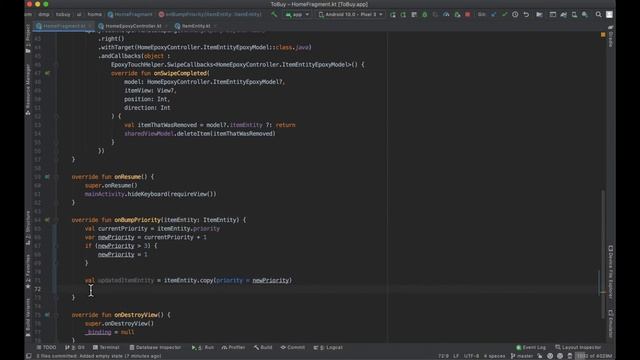Open the TODO tool window
This screenshot has height=360, width=640.
tap(46, 347)
